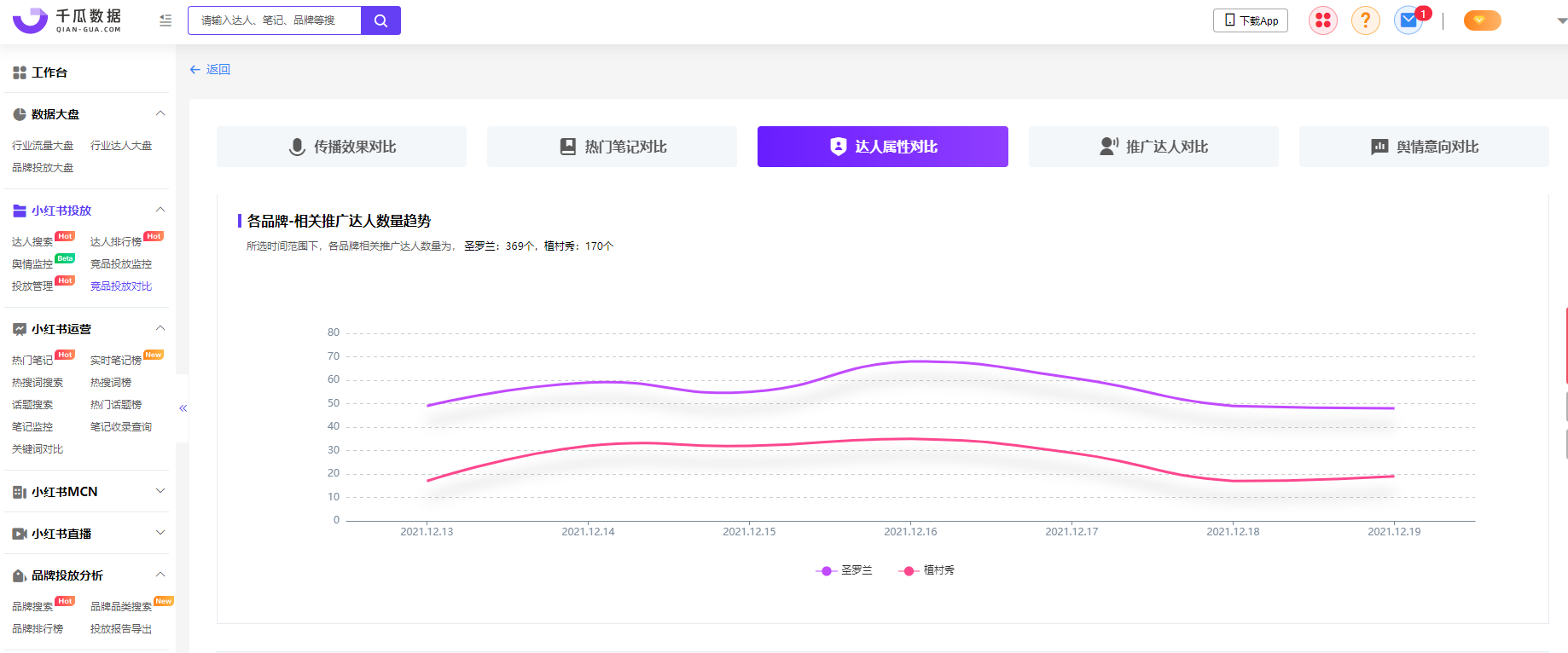
Task: Open 投放管理 link
Action: pos(32,286)
